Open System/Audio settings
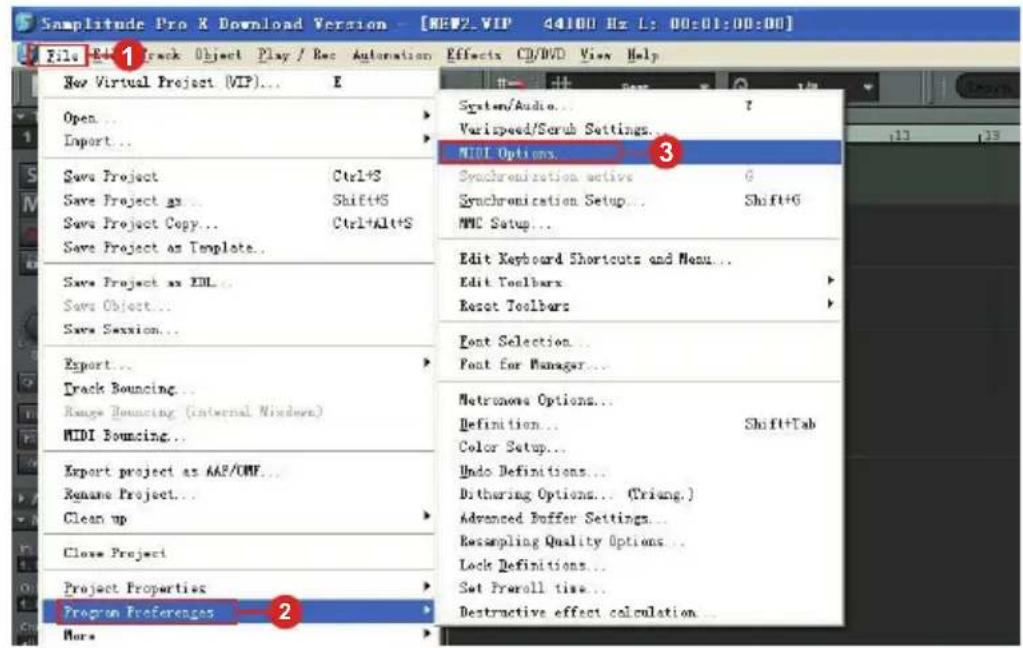The height and width of the screenshot is (648, 1023). click(x=641, y=106)
